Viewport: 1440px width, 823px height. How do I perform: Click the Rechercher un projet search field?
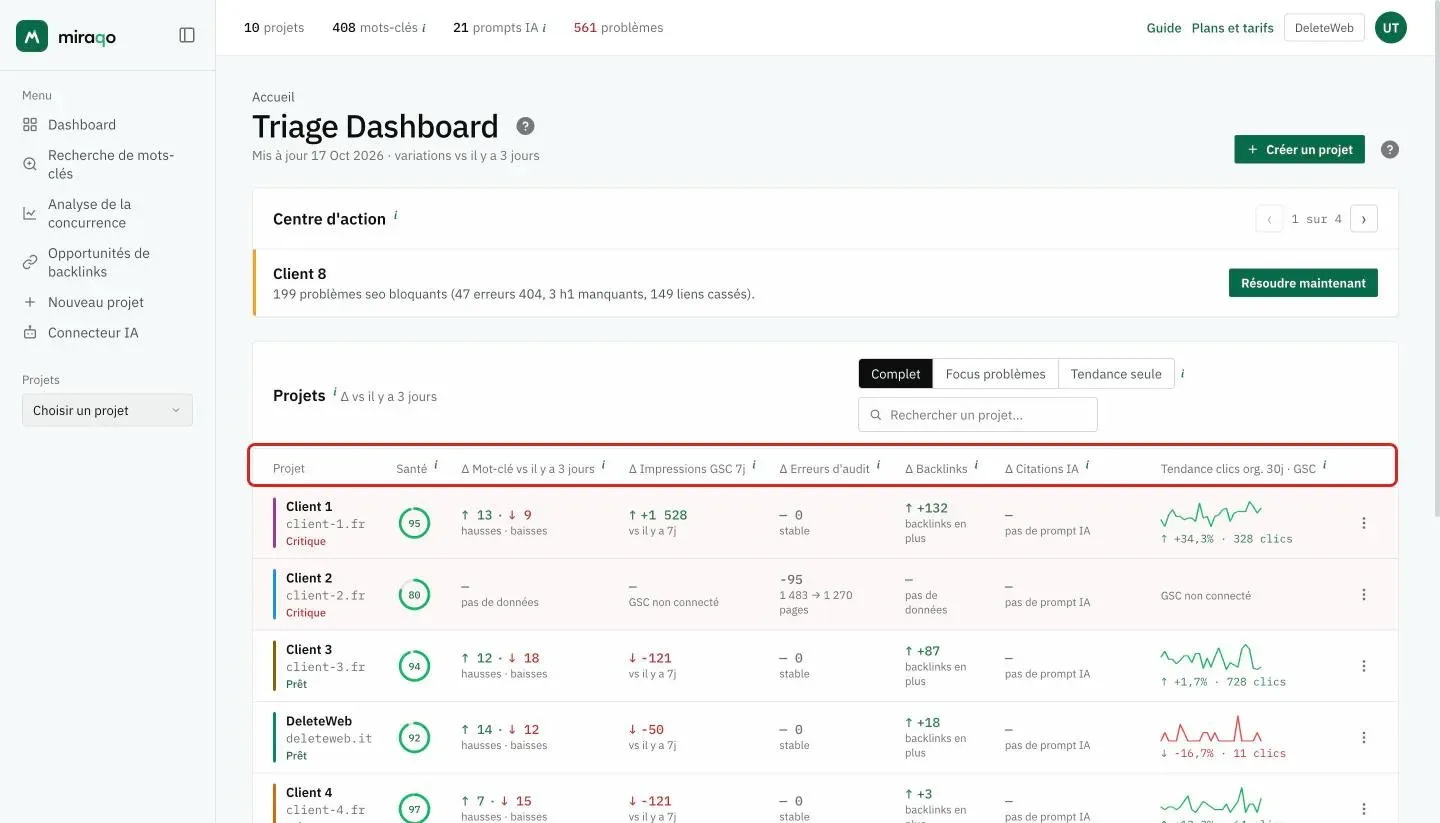(978, 415)
